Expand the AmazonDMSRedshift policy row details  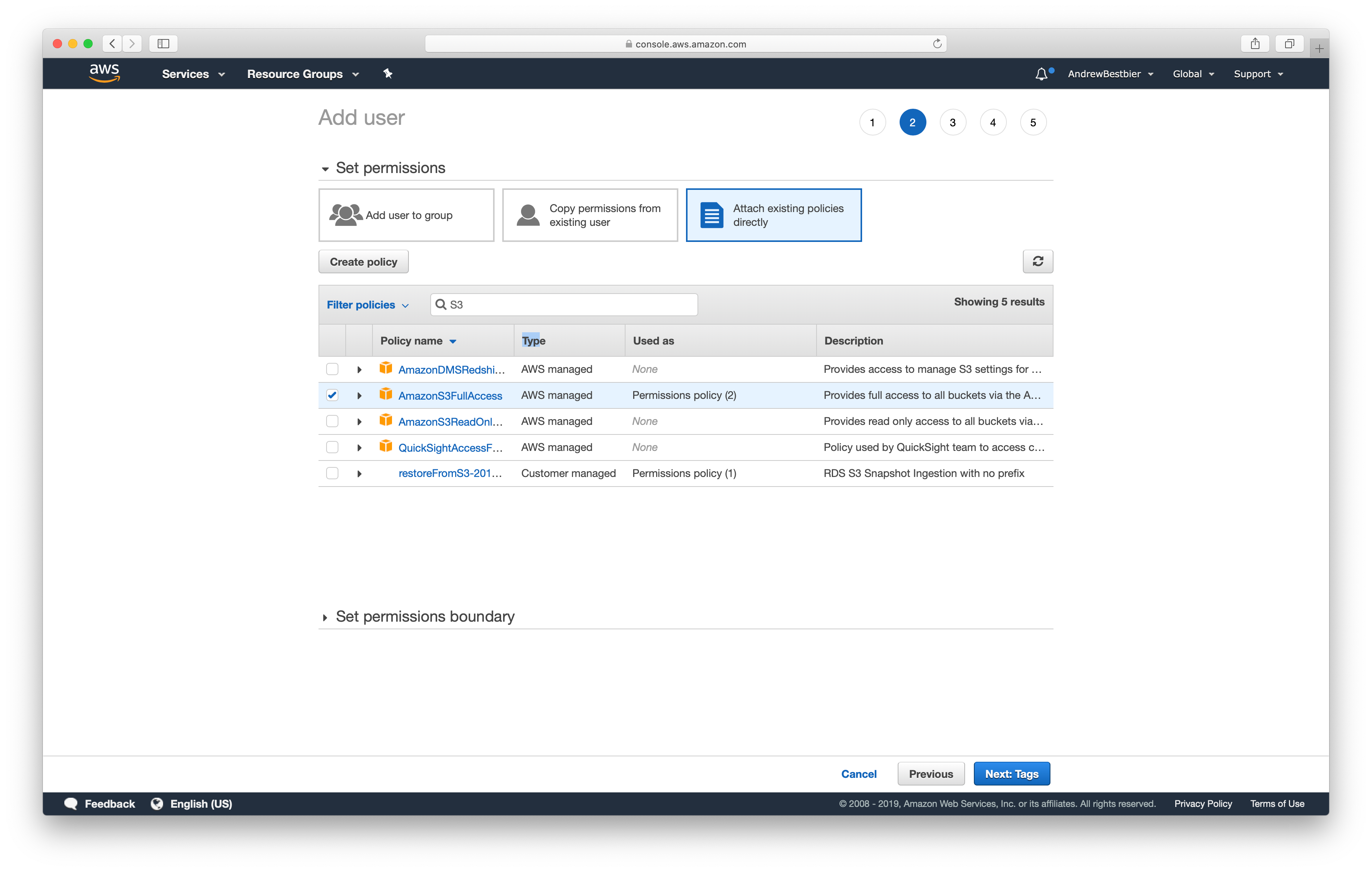pos(359,370)
